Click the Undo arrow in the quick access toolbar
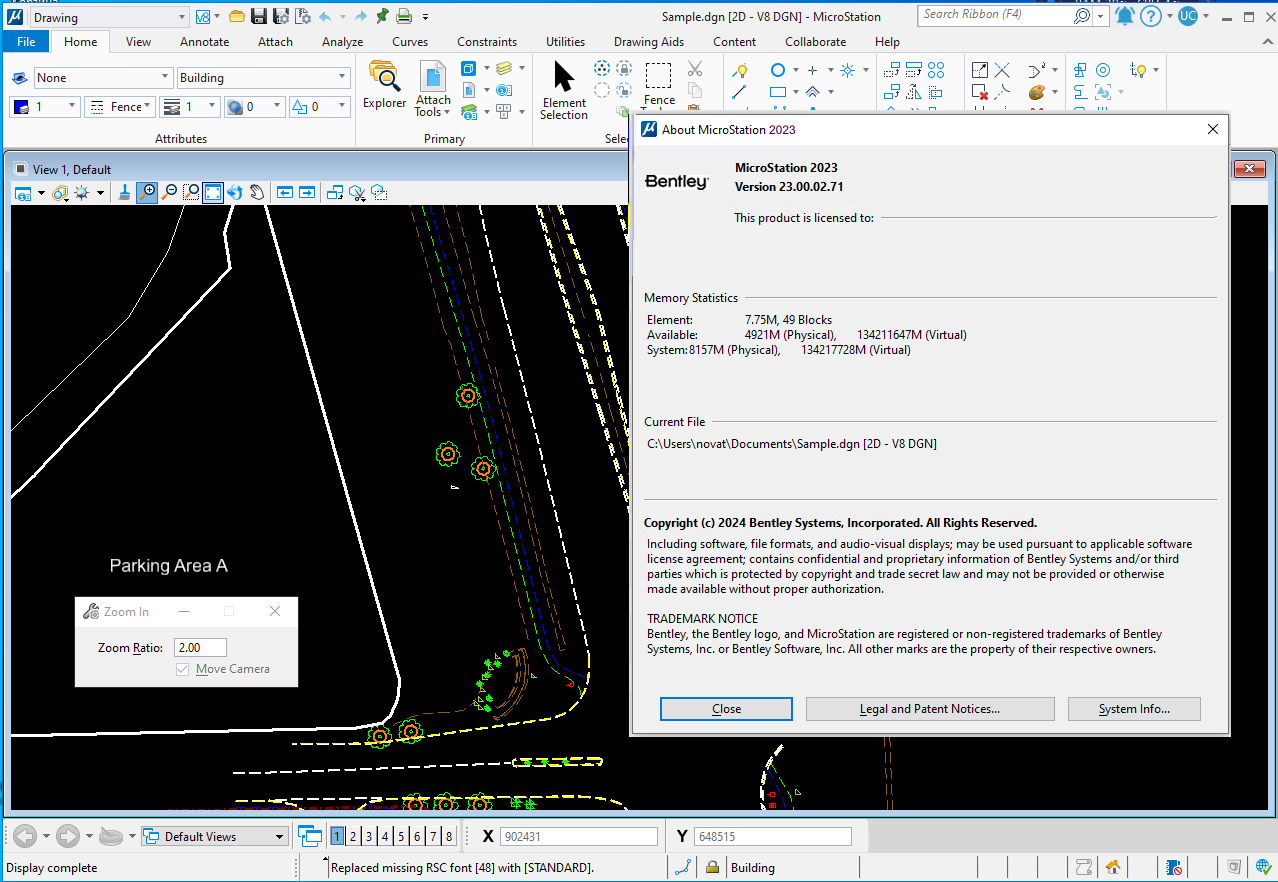Screen dimensions: 1278x882 coord(326,17)
